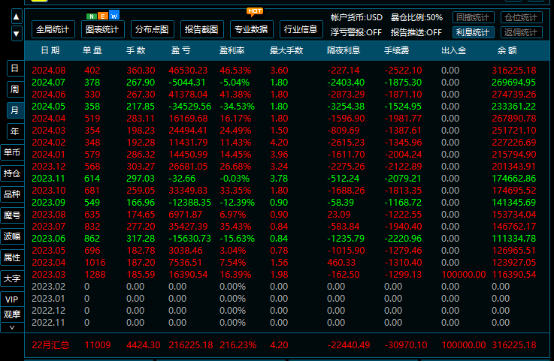Toggle 浮亏警报 OFF alert setting

tap(356, 32)
